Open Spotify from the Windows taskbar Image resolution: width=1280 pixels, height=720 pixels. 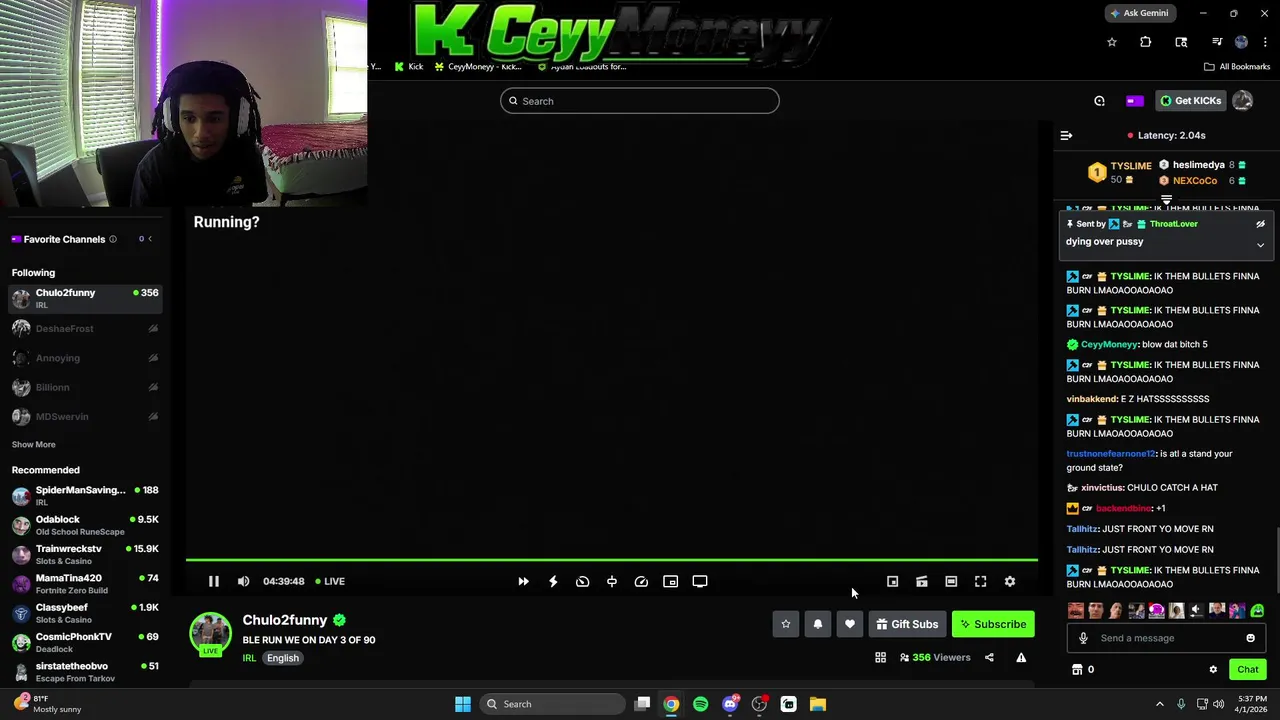coord(700,704)
